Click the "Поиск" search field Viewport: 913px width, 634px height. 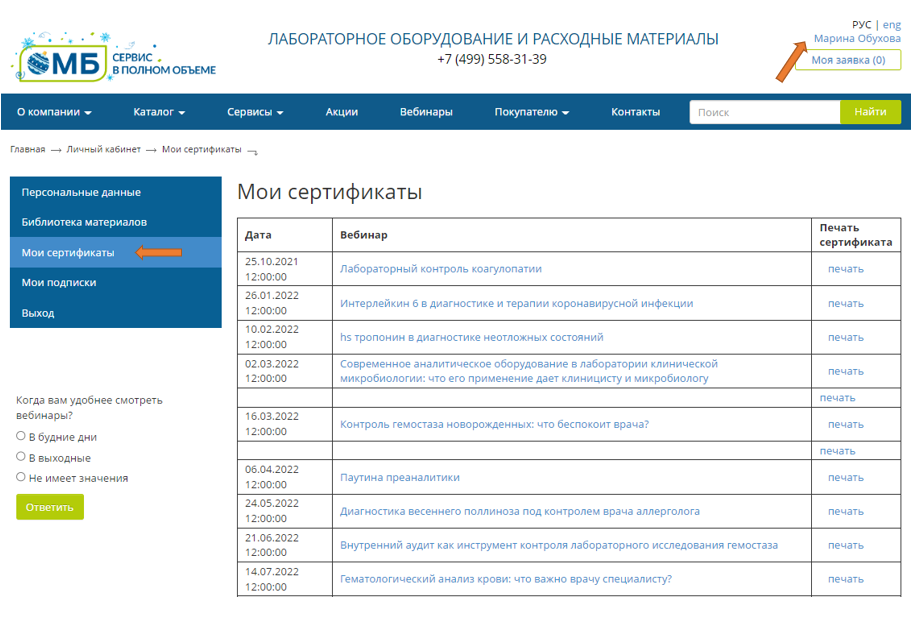coord(764,112)
